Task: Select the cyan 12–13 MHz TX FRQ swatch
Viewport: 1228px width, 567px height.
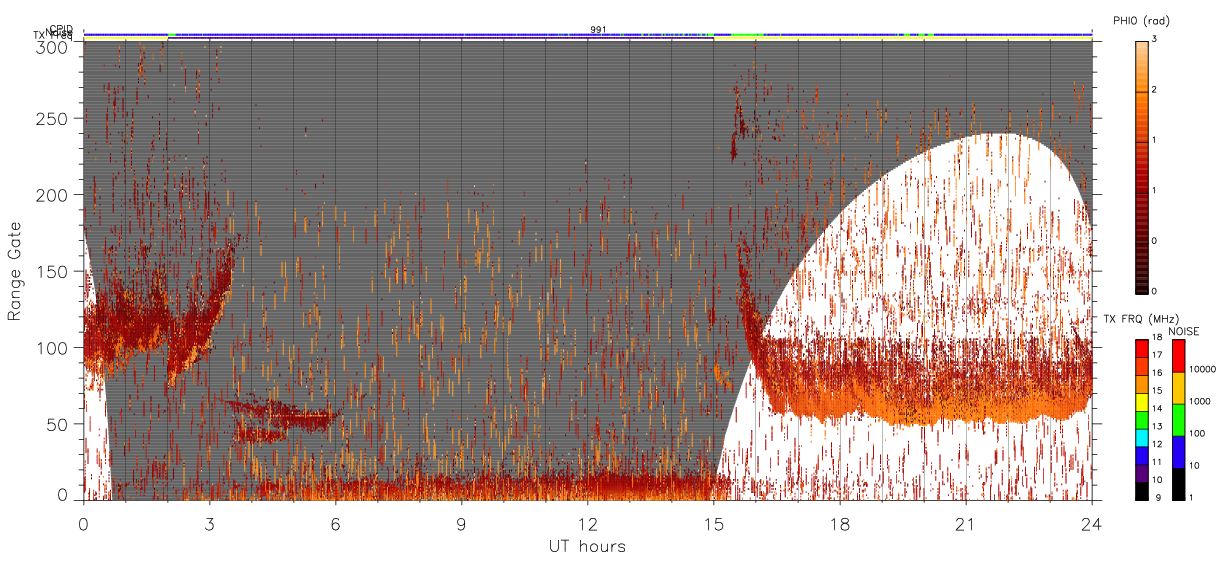Action: click(1141, 438)
